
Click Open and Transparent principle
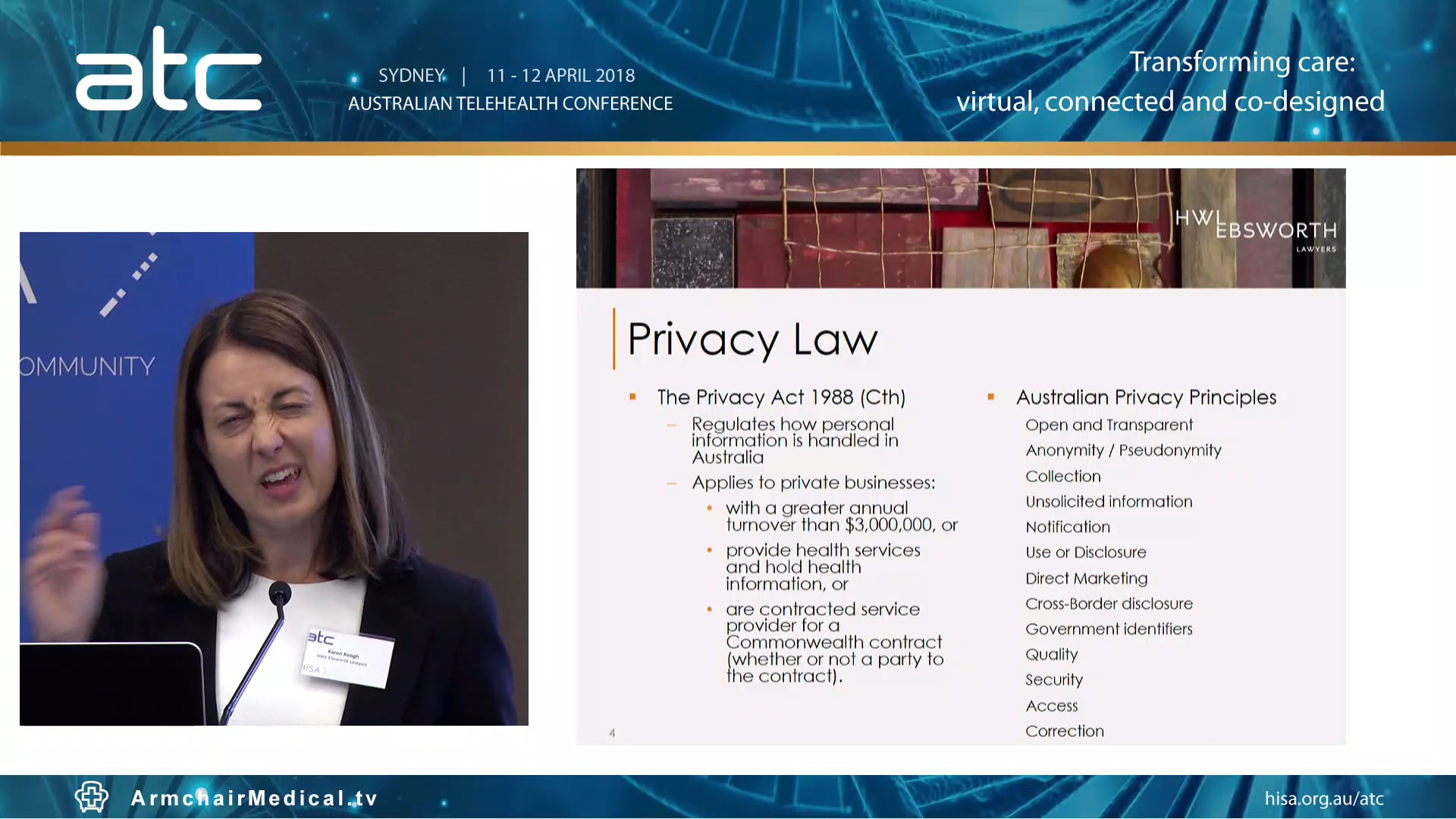click(x=1109, y=425)
